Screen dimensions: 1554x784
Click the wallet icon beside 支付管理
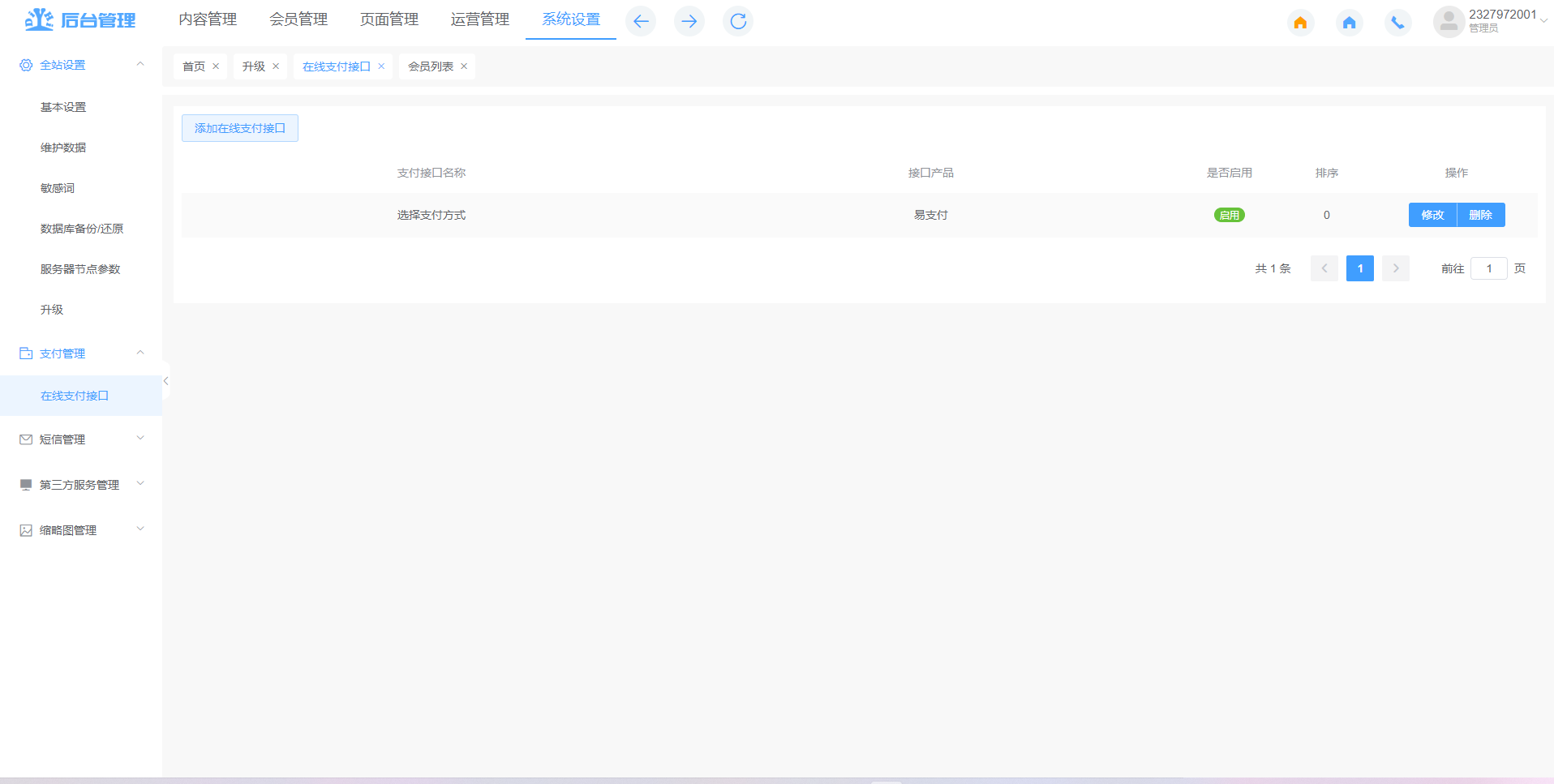pos(26,353)
